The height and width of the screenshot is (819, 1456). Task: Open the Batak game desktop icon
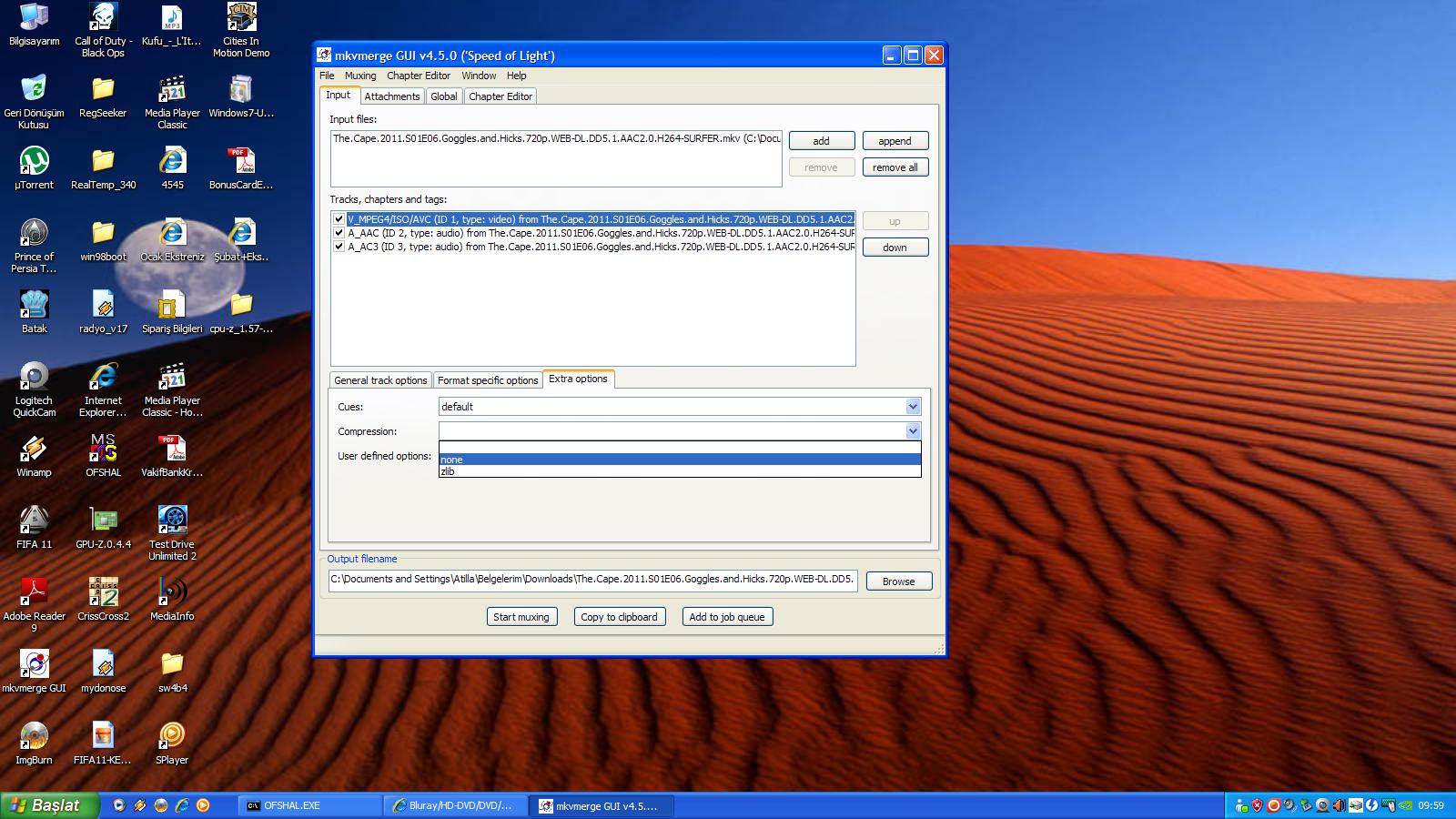pyautogui.click(x=34, y=312)
